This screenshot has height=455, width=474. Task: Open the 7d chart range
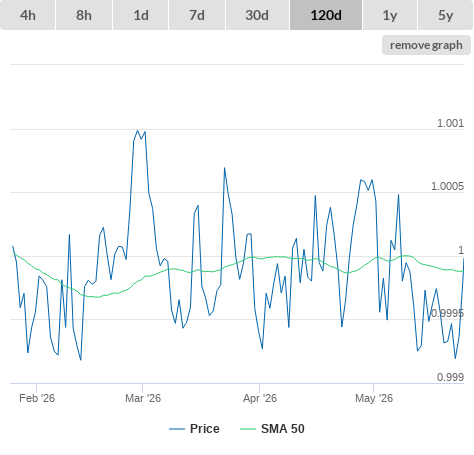click(x=197, y=15)
